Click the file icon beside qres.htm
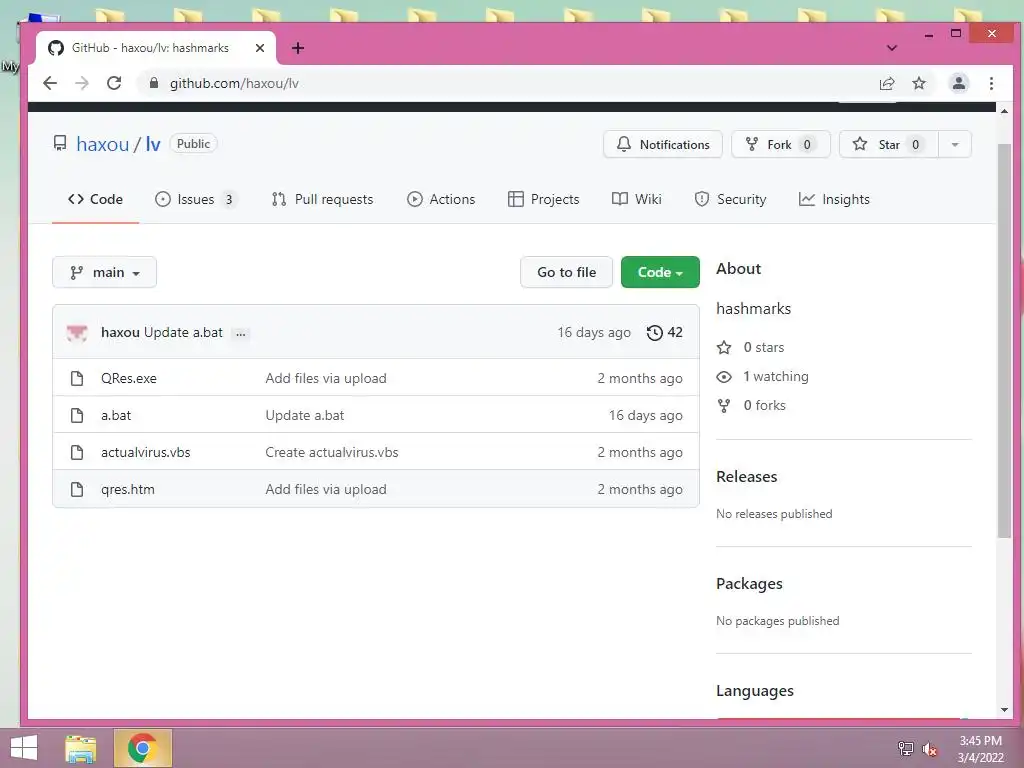The width and height of the screenshot is (1024, 768). [x=77, y=489]
